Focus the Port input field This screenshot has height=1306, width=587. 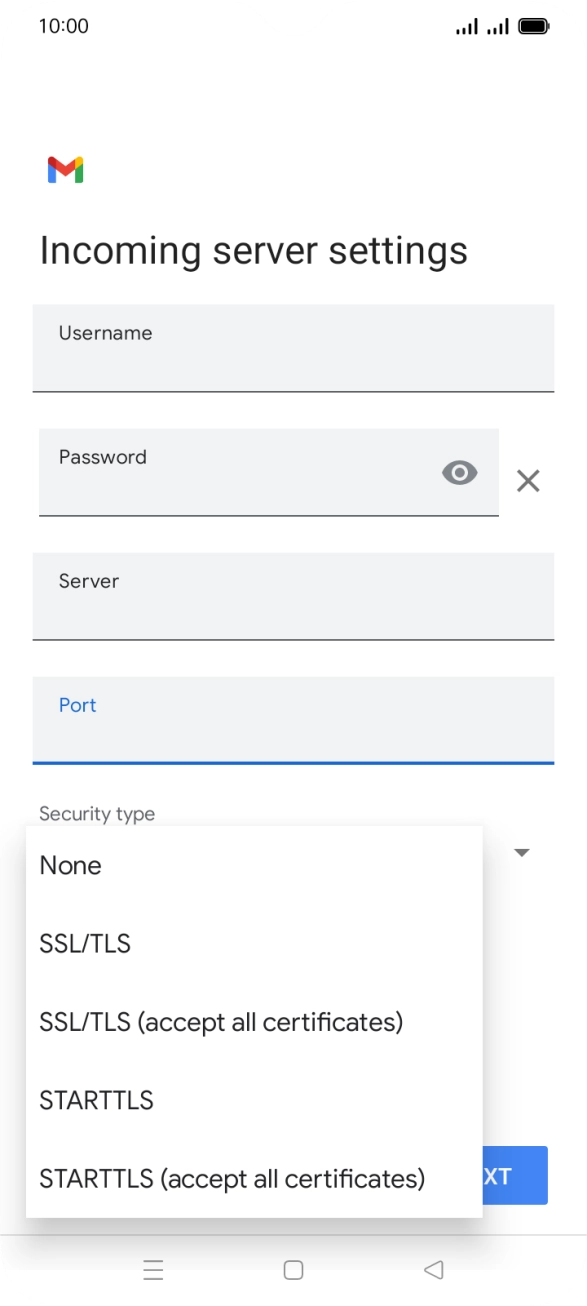(293, 720)
